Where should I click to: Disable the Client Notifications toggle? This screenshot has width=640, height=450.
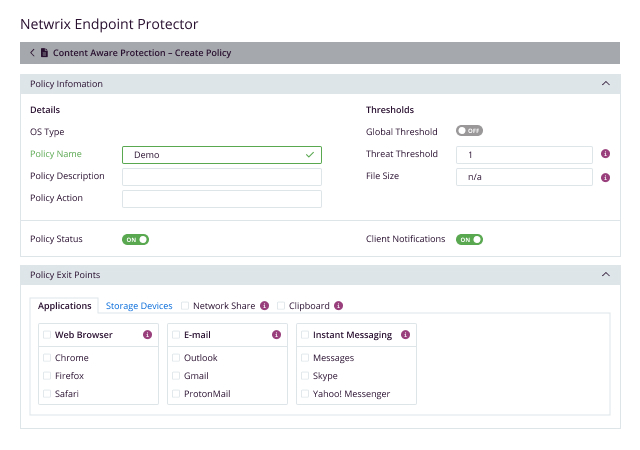point(469,240)
